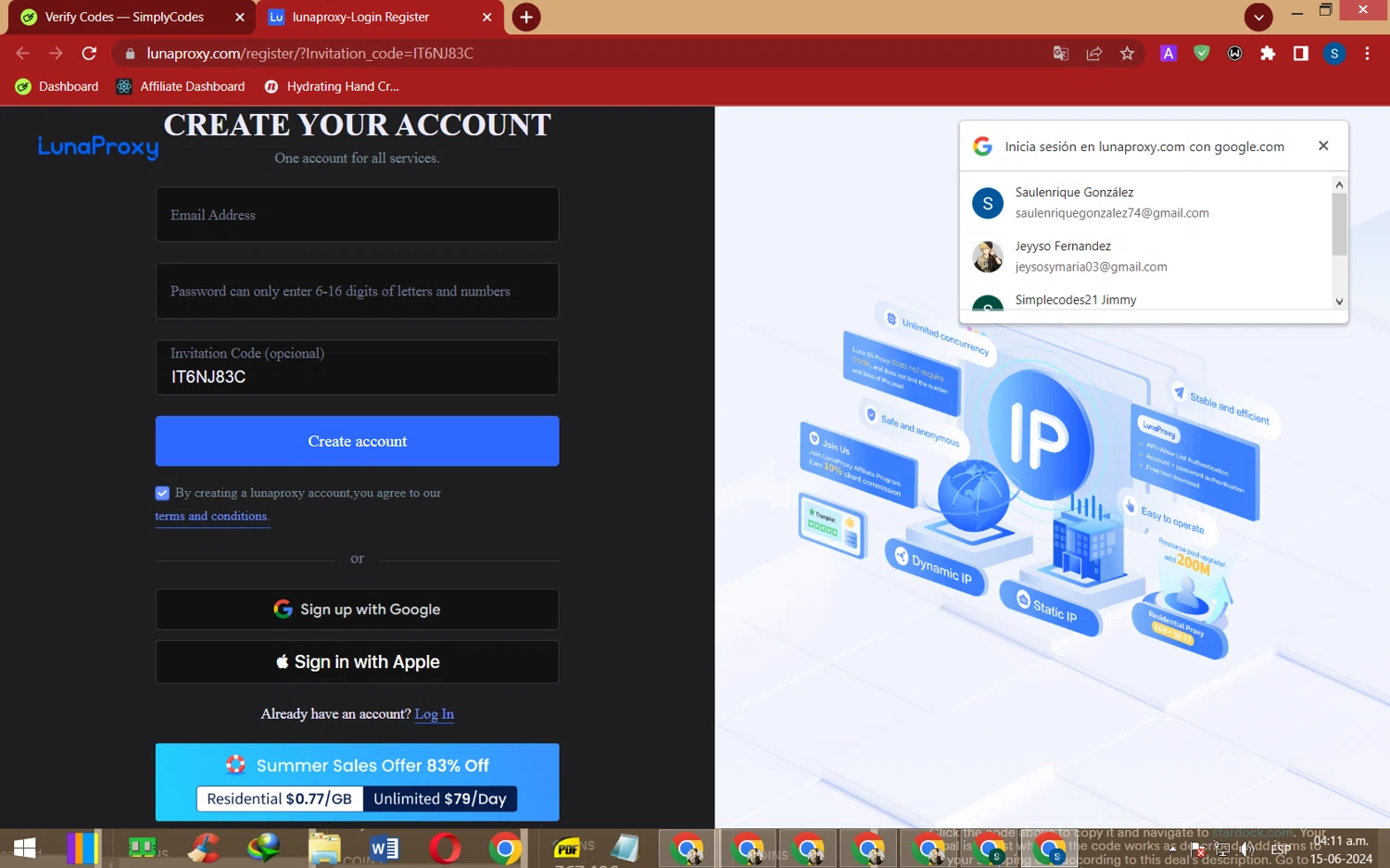1390x868 pixels.
Task: Reload the current page
Action: [x=89, y=54]
